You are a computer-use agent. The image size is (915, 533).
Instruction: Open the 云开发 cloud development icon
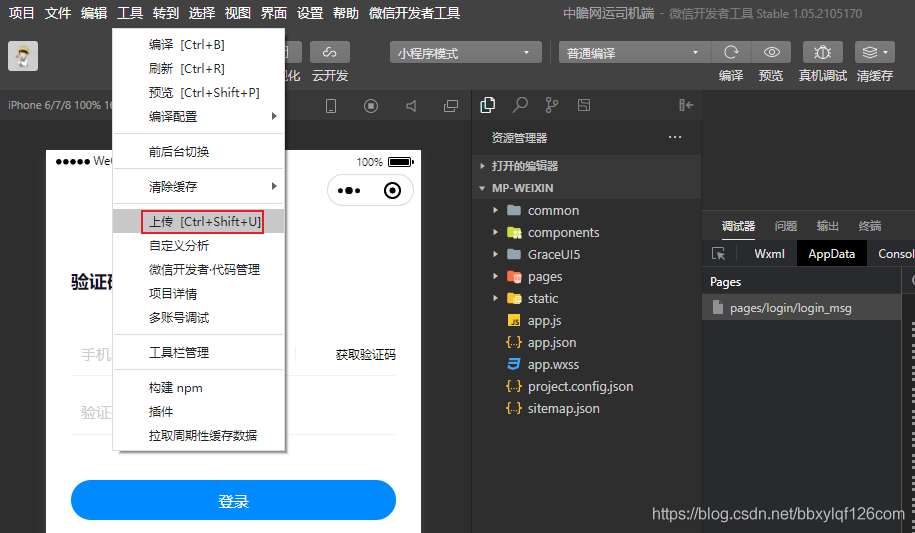pos(330,52)
